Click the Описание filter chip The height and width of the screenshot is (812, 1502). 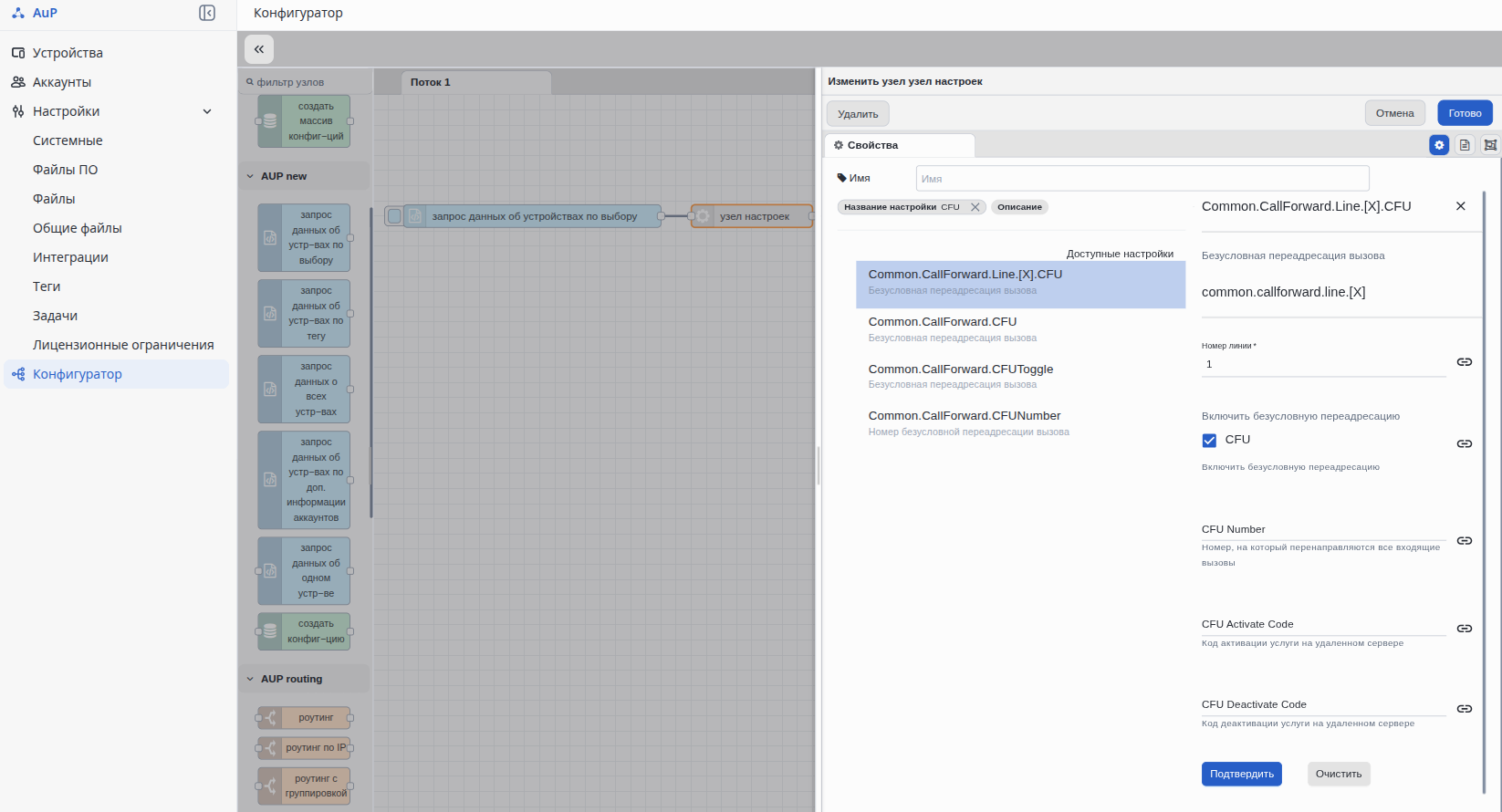coord(1019,207)
